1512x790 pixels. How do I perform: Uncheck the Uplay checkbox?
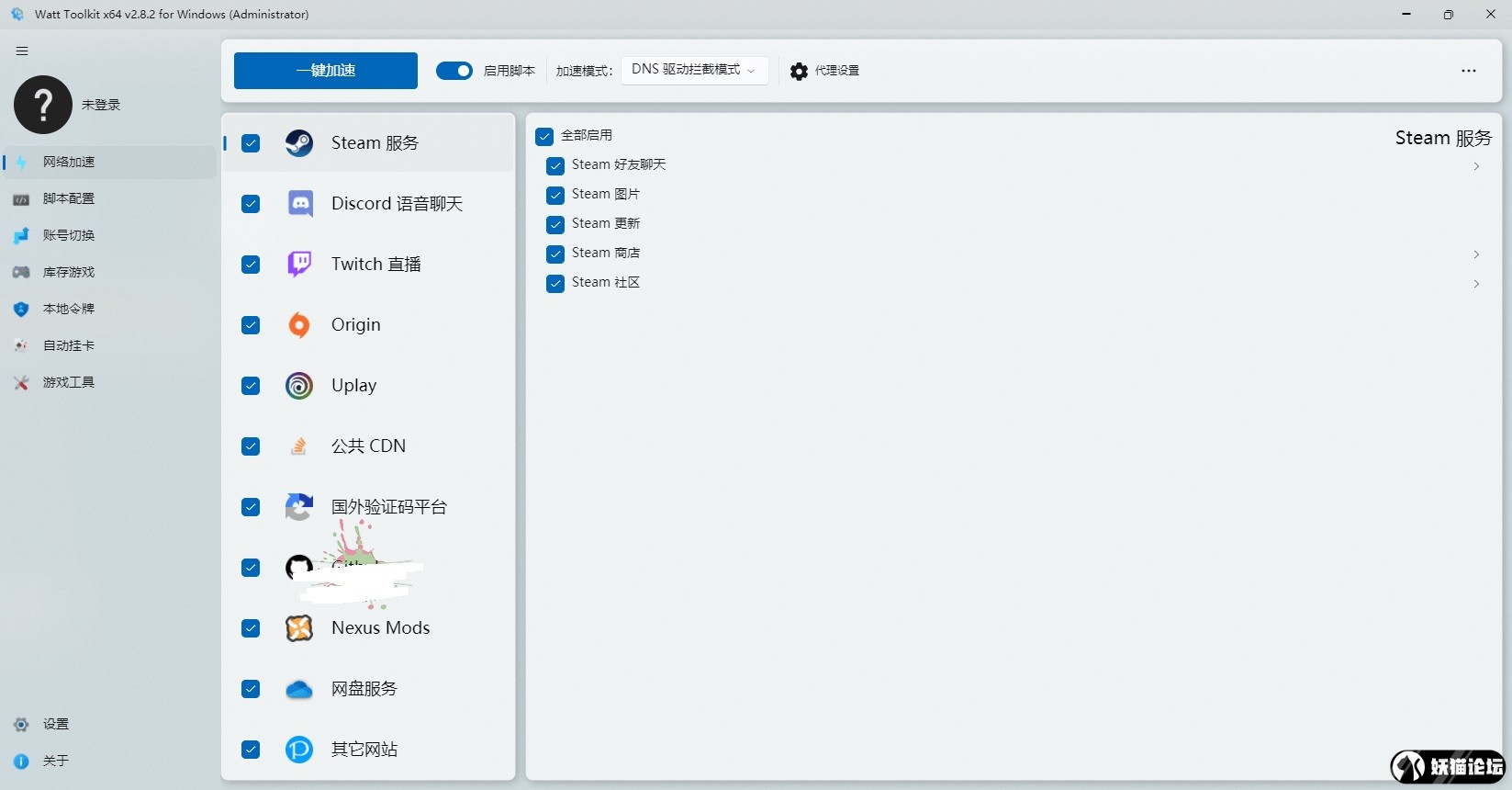pyautogui.click(x=251, y=386)
